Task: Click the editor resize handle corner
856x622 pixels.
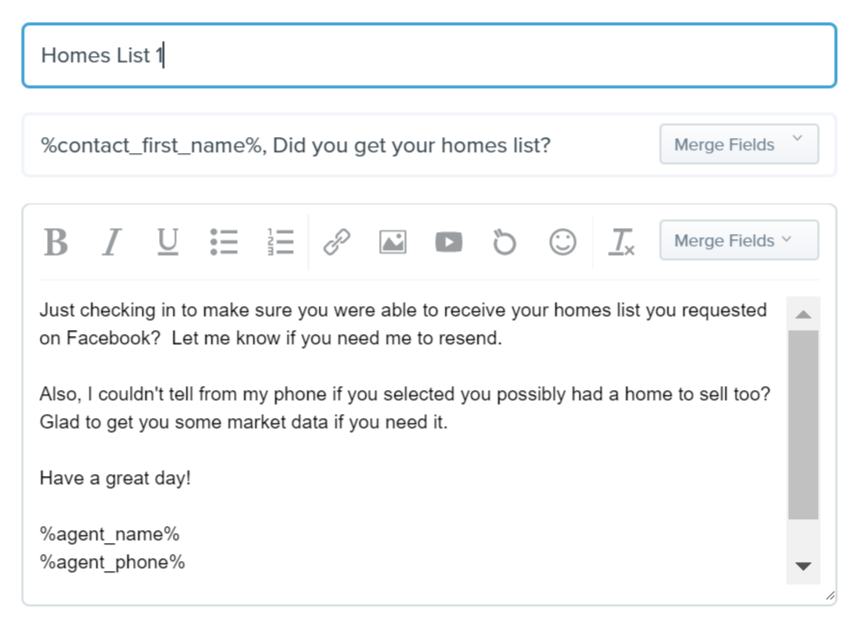Action: 830,596
